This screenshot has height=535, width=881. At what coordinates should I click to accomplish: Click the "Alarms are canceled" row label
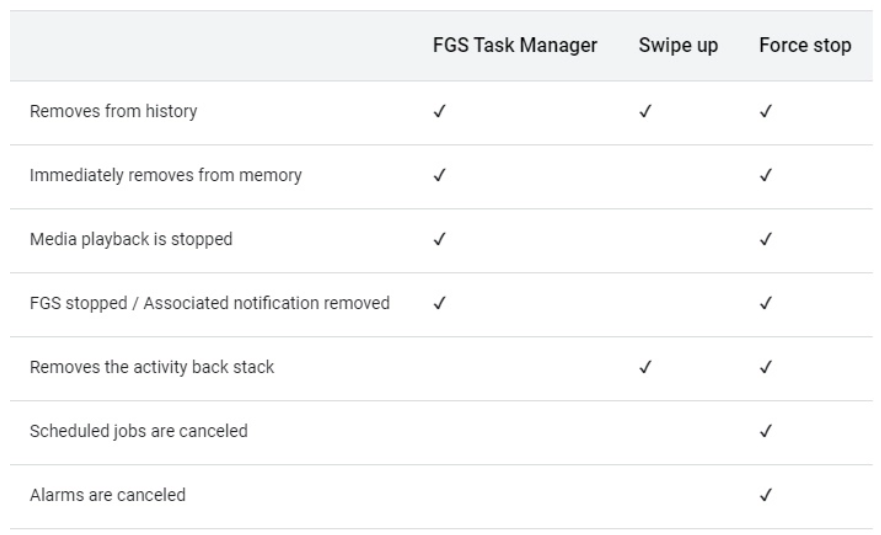coord(107,495)
